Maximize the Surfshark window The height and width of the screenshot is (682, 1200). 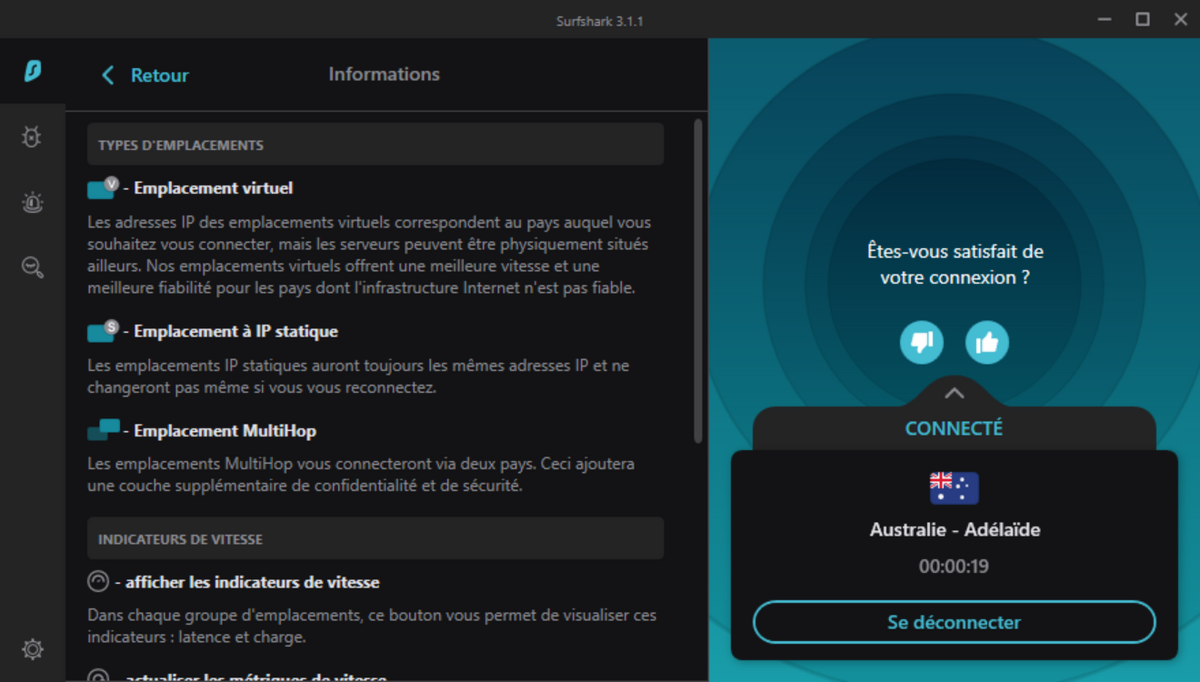1142,19
